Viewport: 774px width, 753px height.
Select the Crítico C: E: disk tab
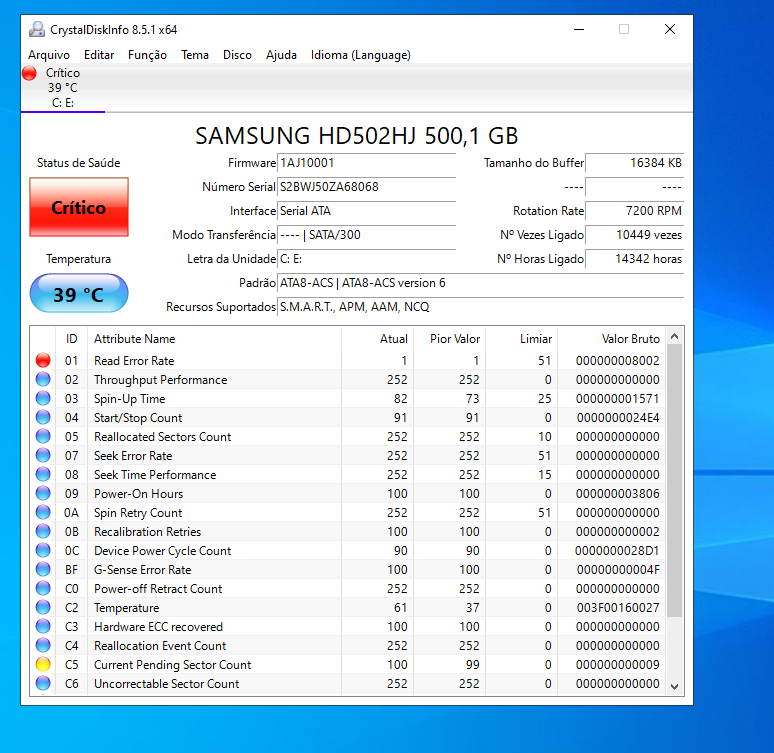coord(63,88)
